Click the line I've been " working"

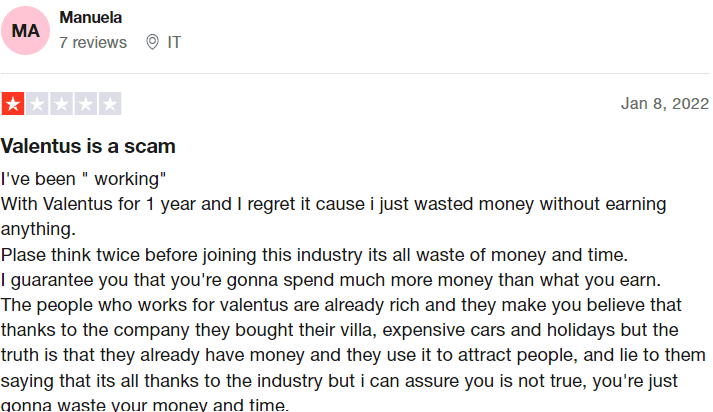tap(83, 179)
